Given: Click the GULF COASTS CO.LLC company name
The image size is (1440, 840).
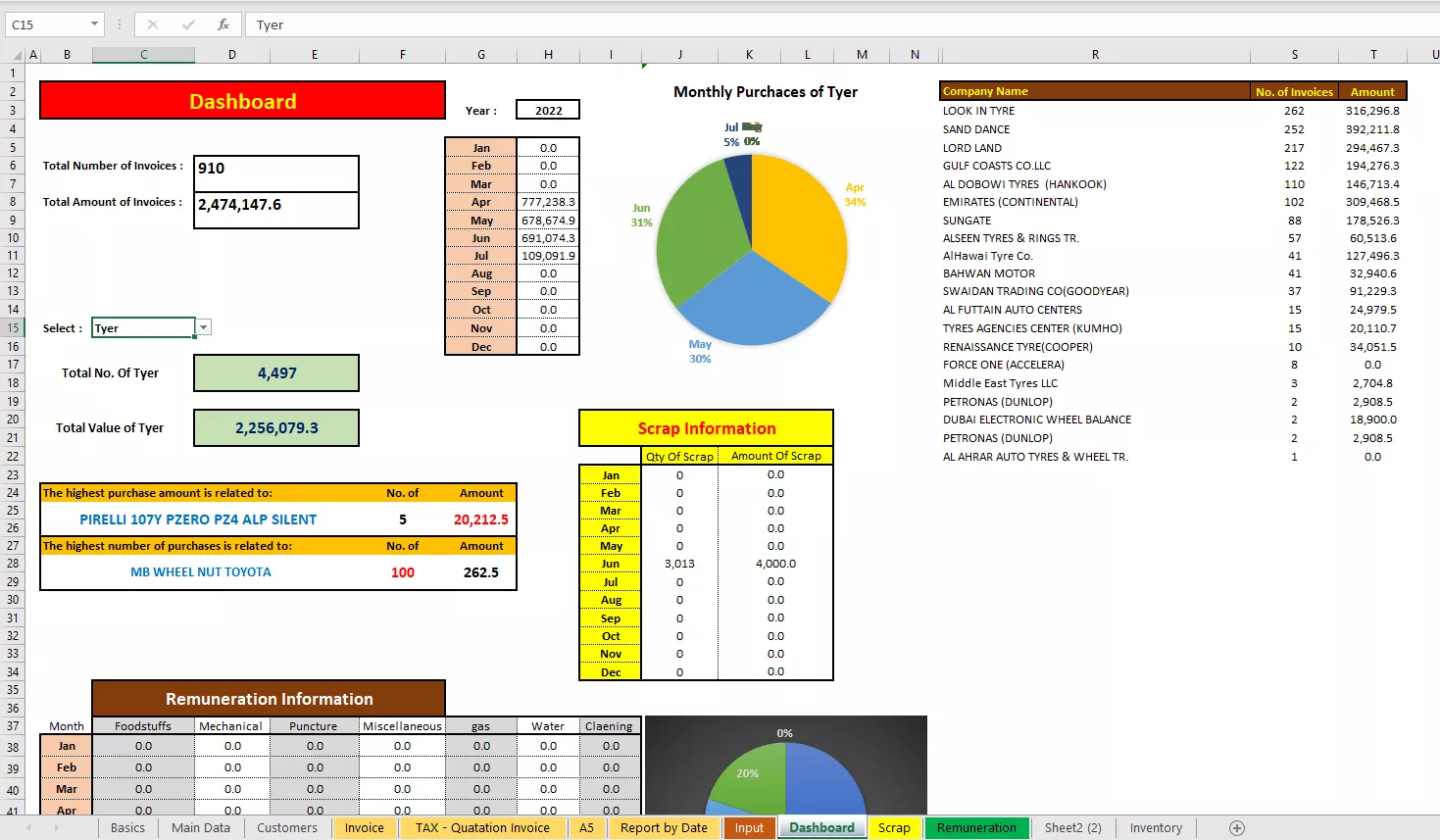Looking at the screenshot, I should [x=997, y=166].
